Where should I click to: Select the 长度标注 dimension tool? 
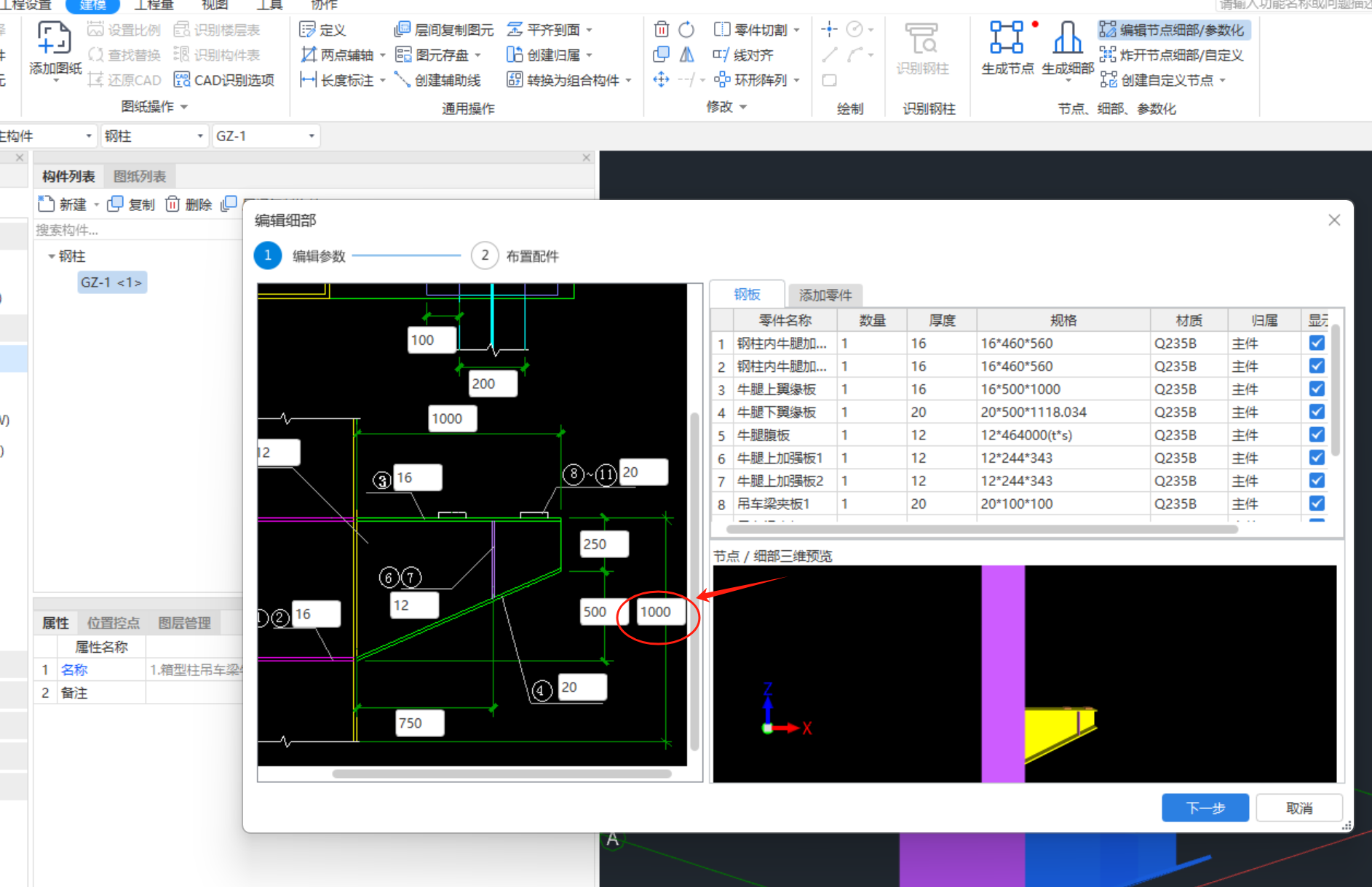(338, 80)
